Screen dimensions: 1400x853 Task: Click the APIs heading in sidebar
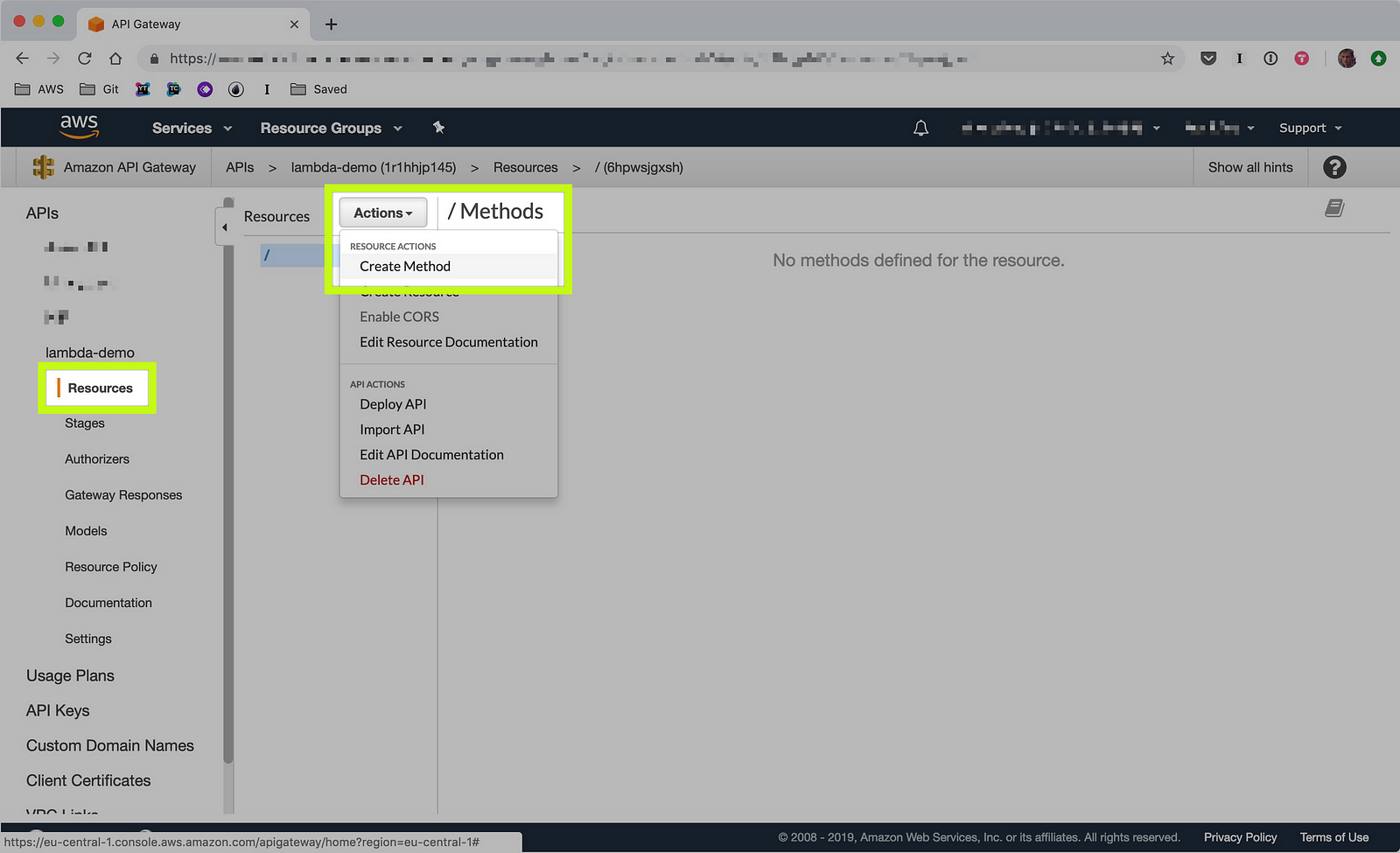(x=42, y=213)
